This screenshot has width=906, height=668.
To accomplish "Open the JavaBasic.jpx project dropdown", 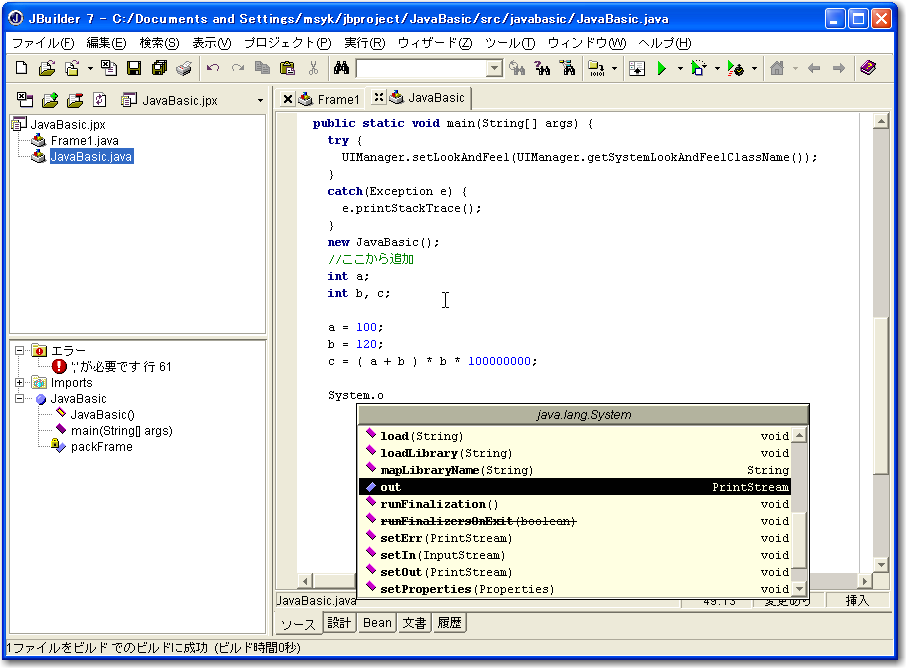I will (x=260, y=100).
